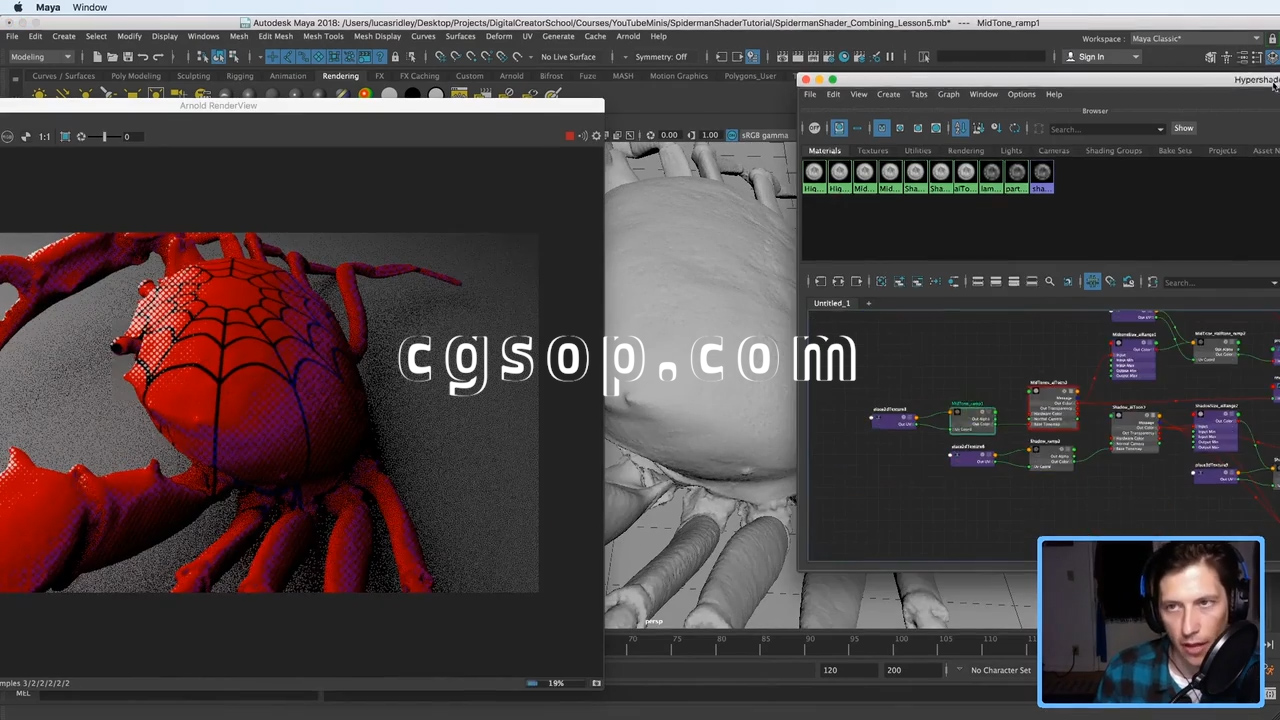Open the Hypershade Options menu
1280x720 pixels.
pos(1021,94)
